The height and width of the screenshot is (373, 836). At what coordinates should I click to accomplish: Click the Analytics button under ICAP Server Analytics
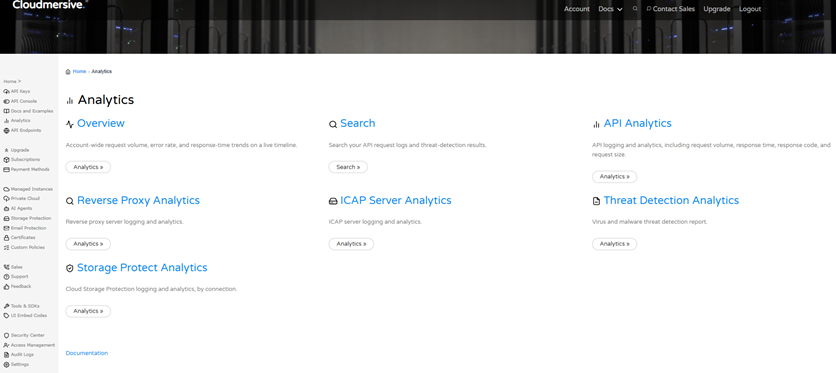(x=351, y=244)
